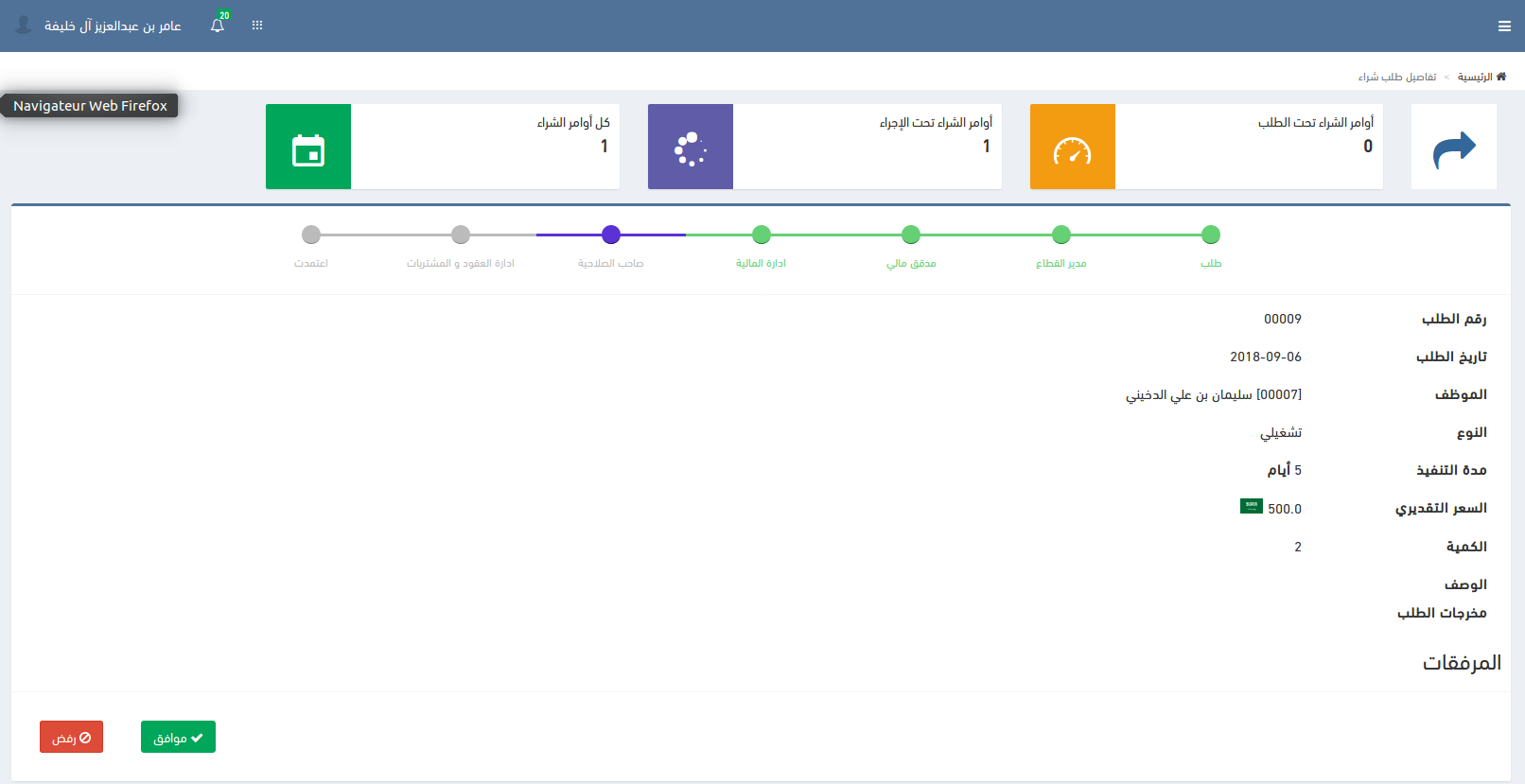Click the blue share arrow icon
Image resolution: width=1525 pixels, height=784 pixels.
point(1453,148)
